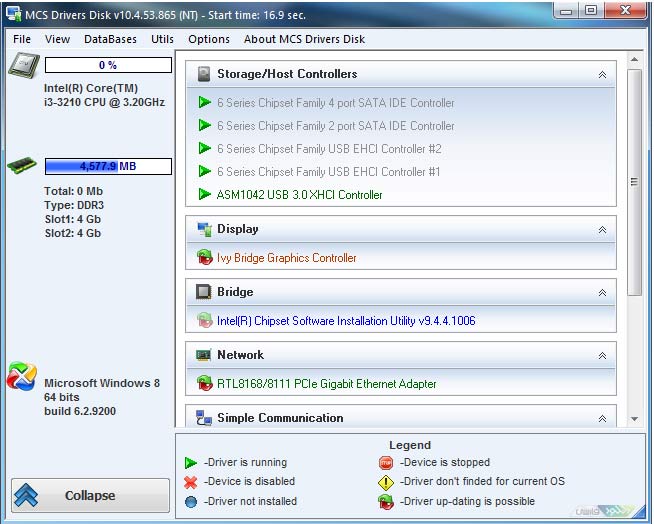The image size is (654, 524).
Task: Open the Utils menu
Action: pyautogui.click(x=162, y=39)
